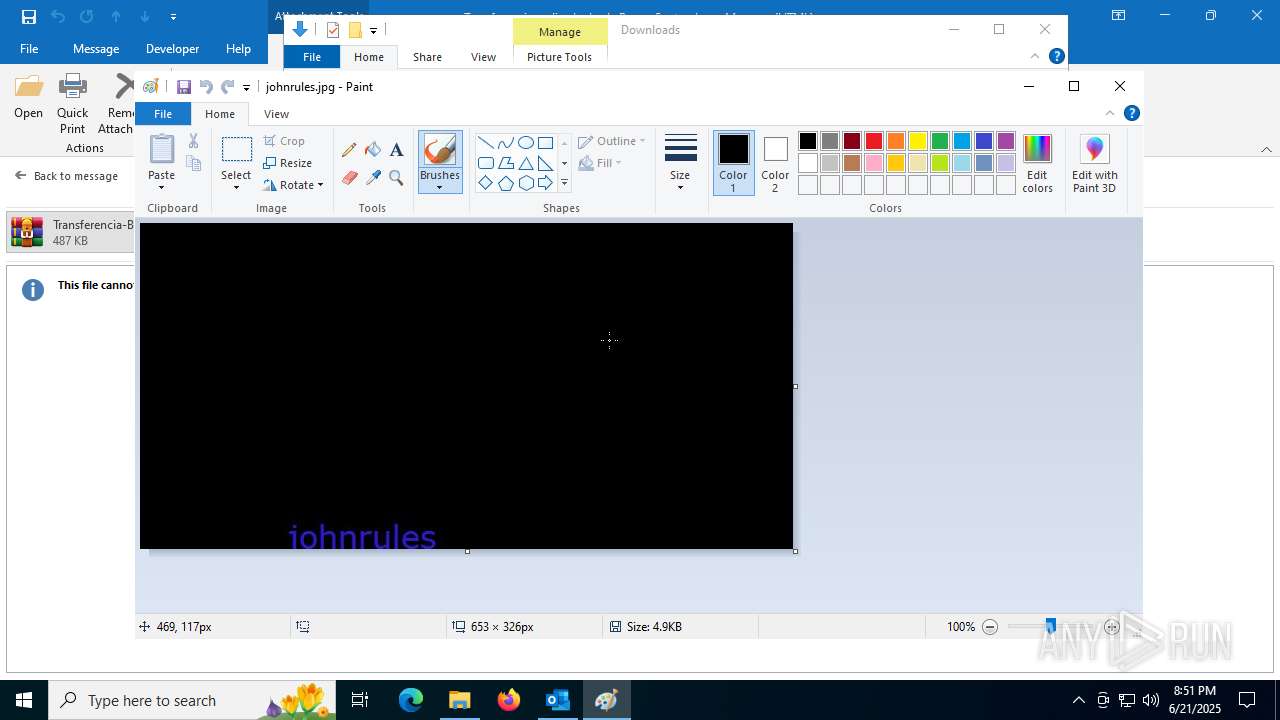Image resolution: width=1280 pixels, height=720 pixels.
Task: Open Microsoft Edge from taskbar
Action: coord(411,700)
